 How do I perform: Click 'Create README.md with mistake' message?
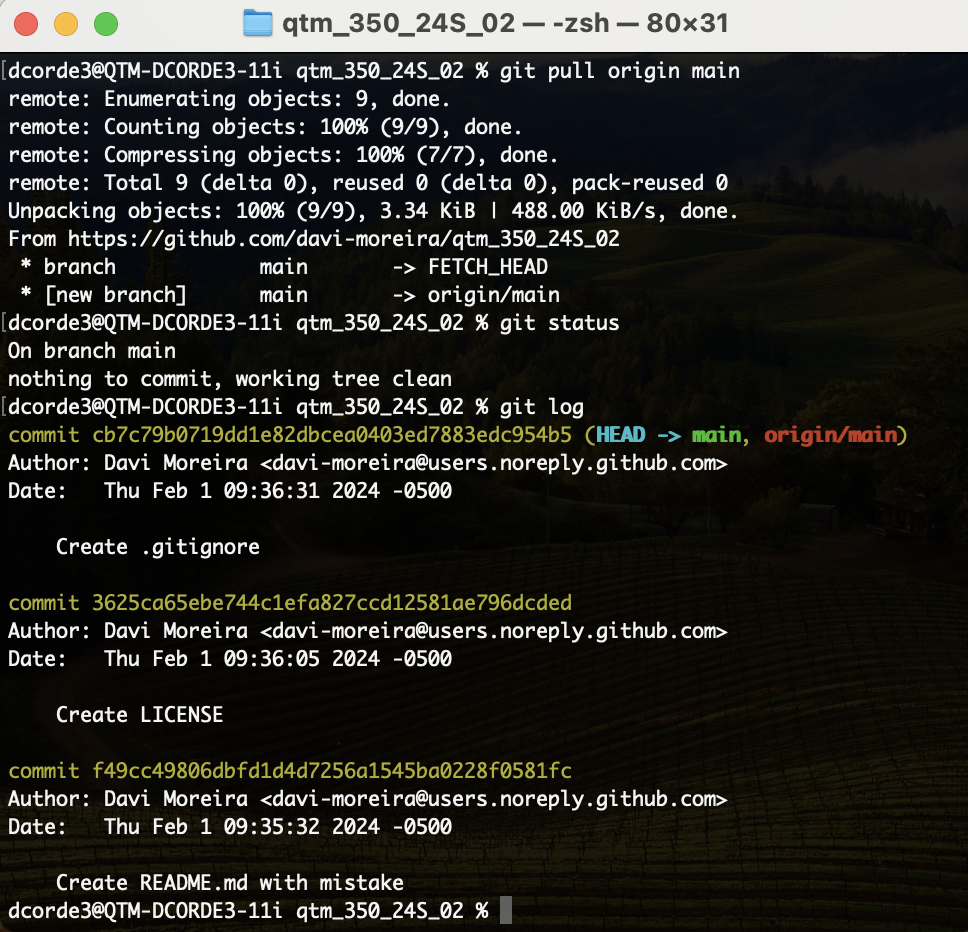pos(229,883)
